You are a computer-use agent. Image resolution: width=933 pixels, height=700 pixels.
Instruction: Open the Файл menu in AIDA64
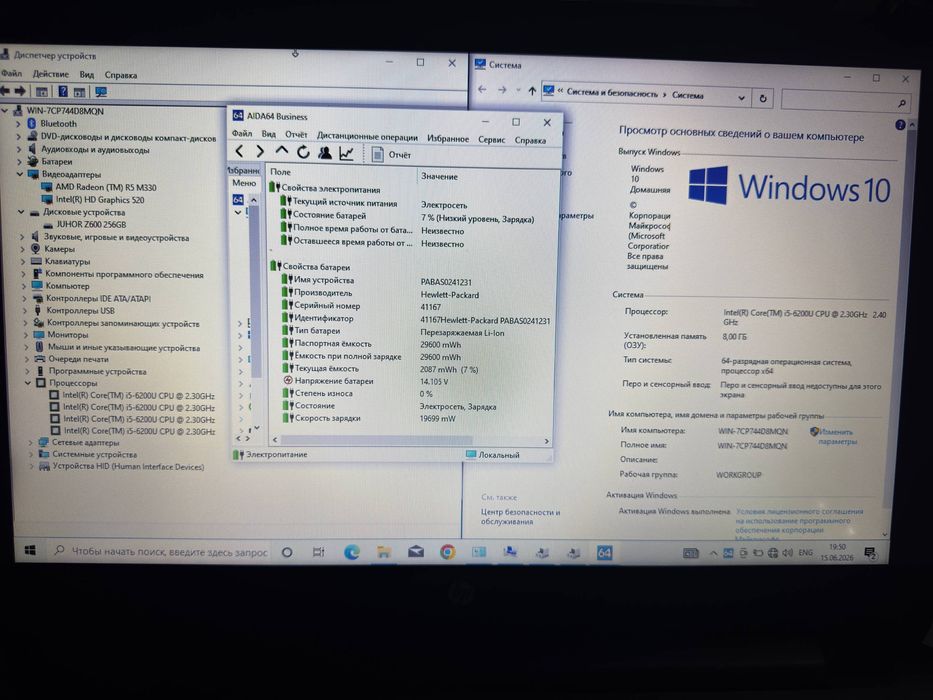(242, 133)
